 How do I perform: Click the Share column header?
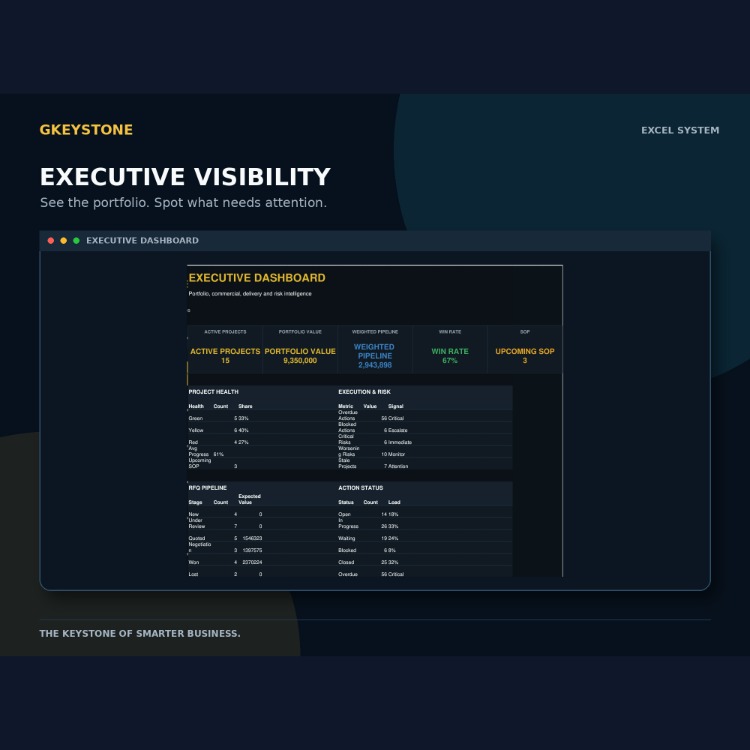coord(245,406)
